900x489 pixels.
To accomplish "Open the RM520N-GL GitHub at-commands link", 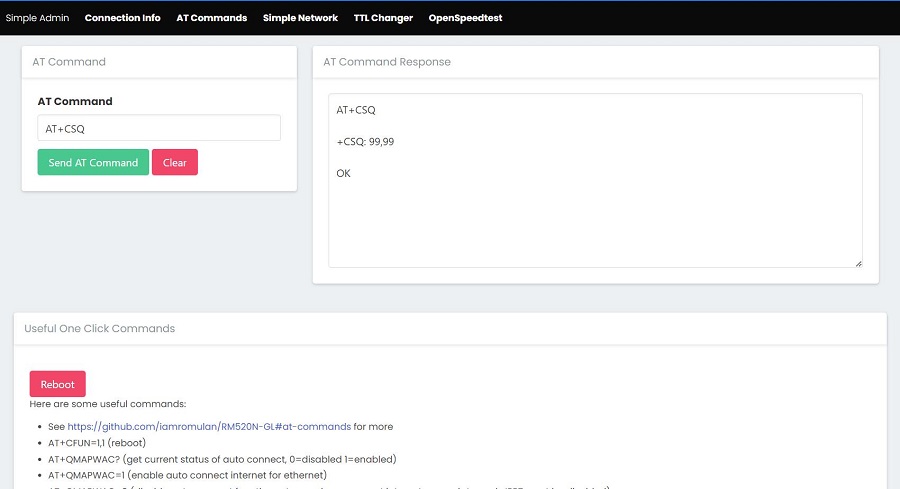I will (x=209, y=426).
